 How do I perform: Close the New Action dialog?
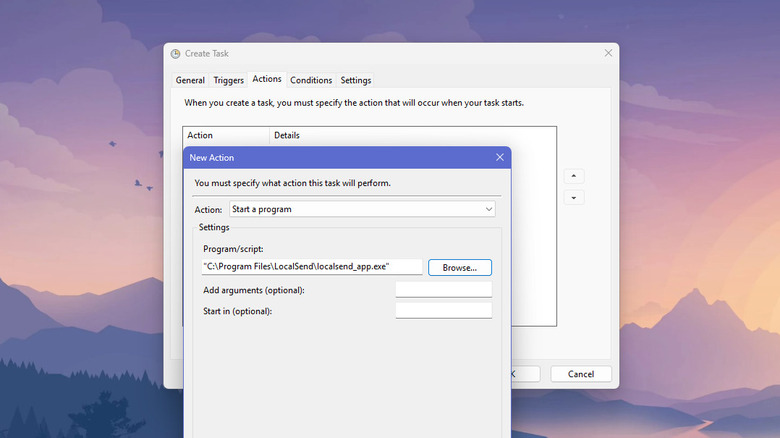point(500,157)
